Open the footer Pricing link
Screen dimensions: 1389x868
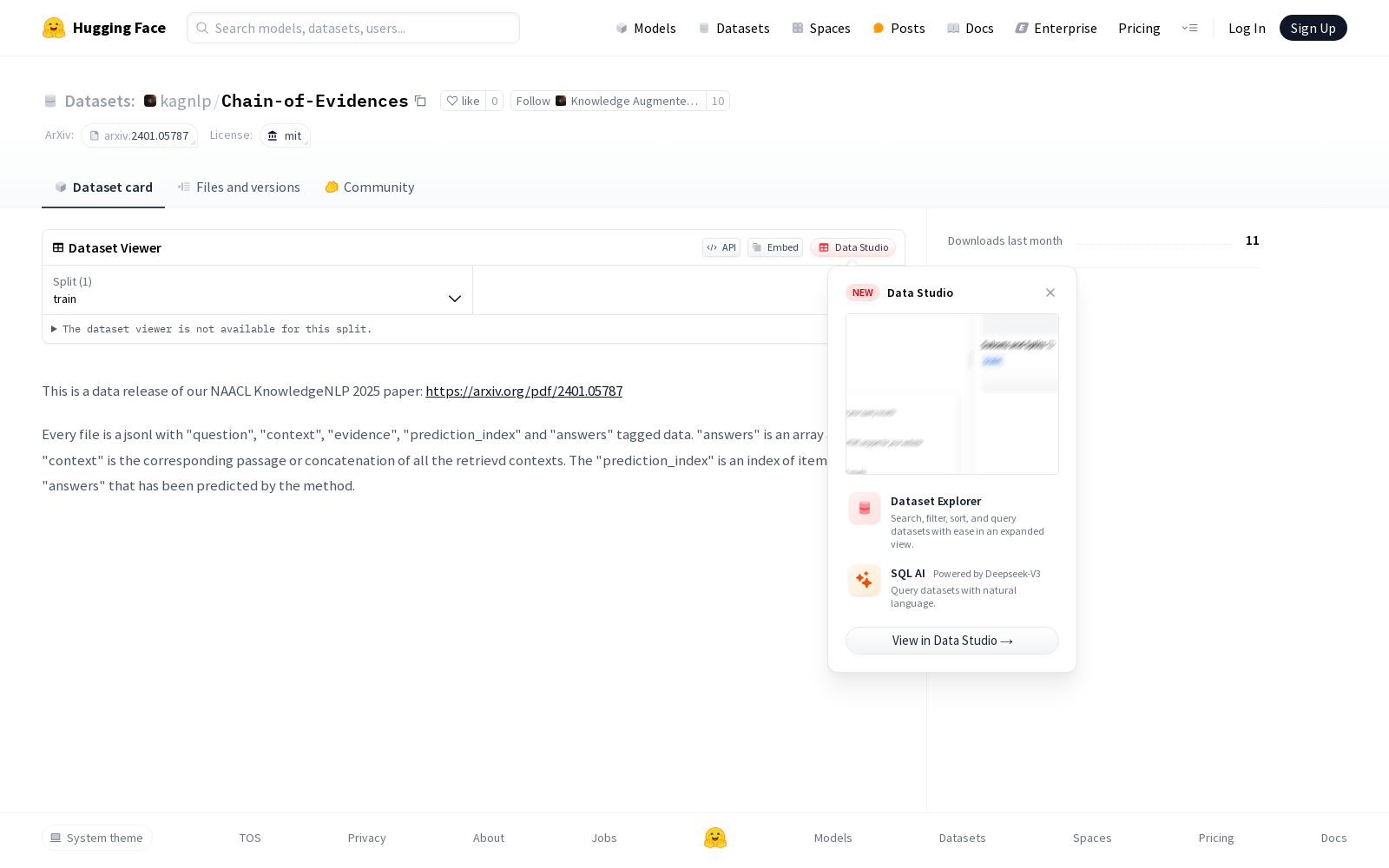[1216, 838]
